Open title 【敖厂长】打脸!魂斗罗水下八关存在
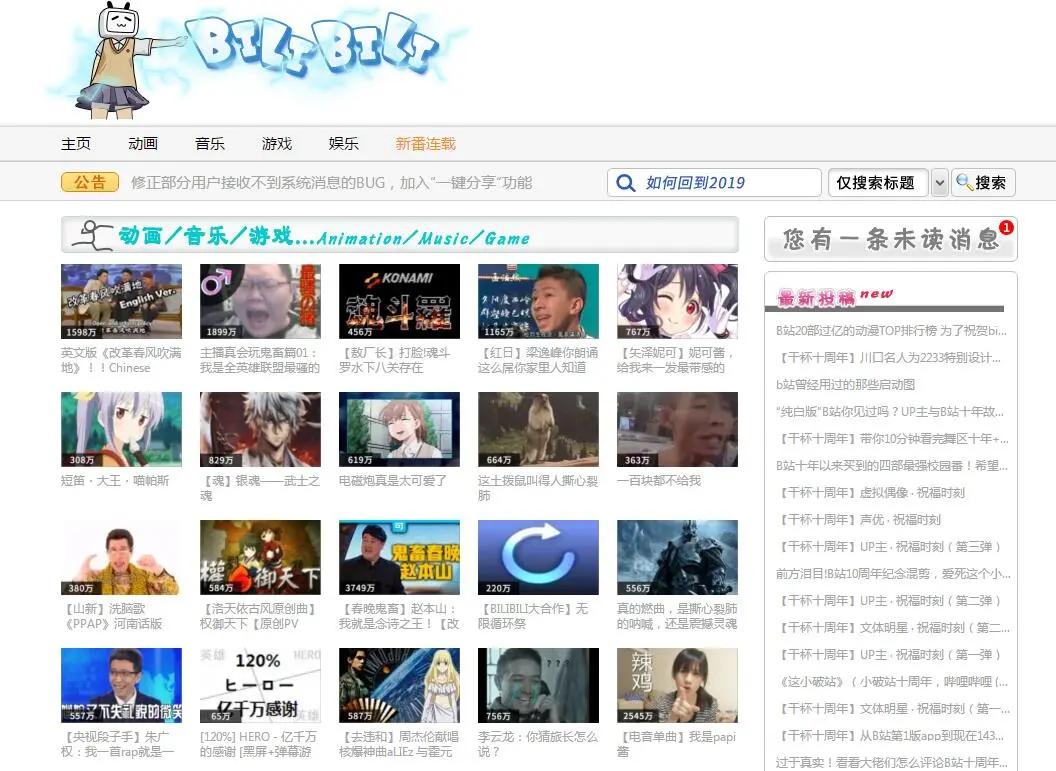The height and width of the screenshot is (771, 1056). click(x=395, y=360)
